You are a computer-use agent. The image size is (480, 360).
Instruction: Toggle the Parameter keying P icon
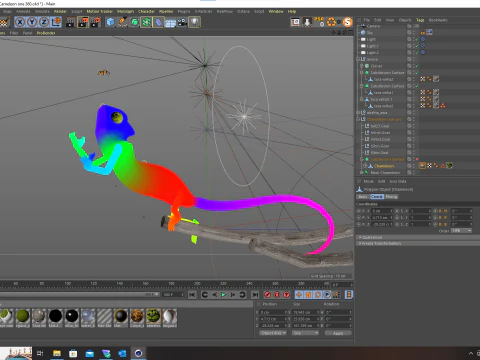pos(327,295)
